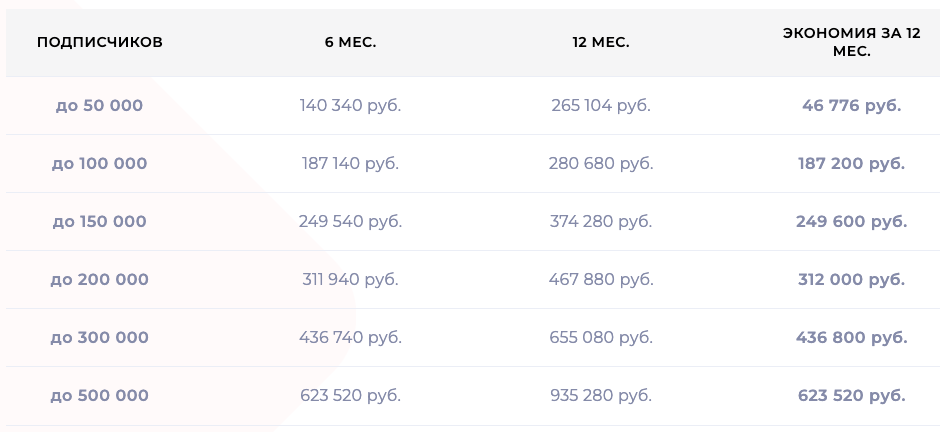Click the 374 280 руб. price cell
Image resolution: width=940 pixels, height=432 pixels.
tap(601, 222)
